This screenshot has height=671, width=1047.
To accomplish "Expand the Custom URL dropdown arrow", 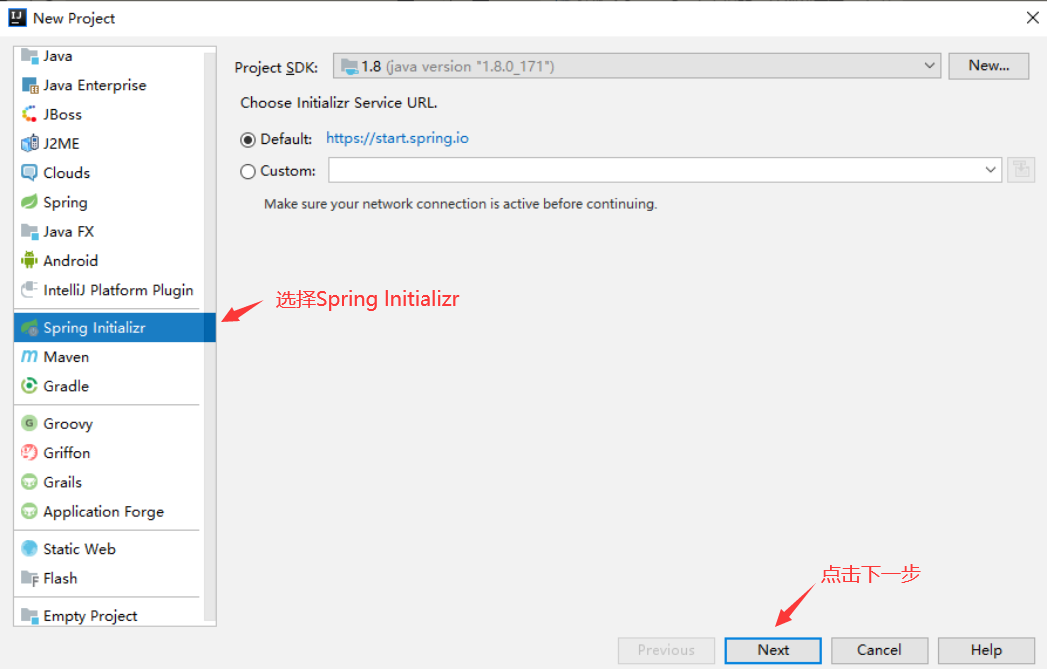I will (x=990, y=170).
